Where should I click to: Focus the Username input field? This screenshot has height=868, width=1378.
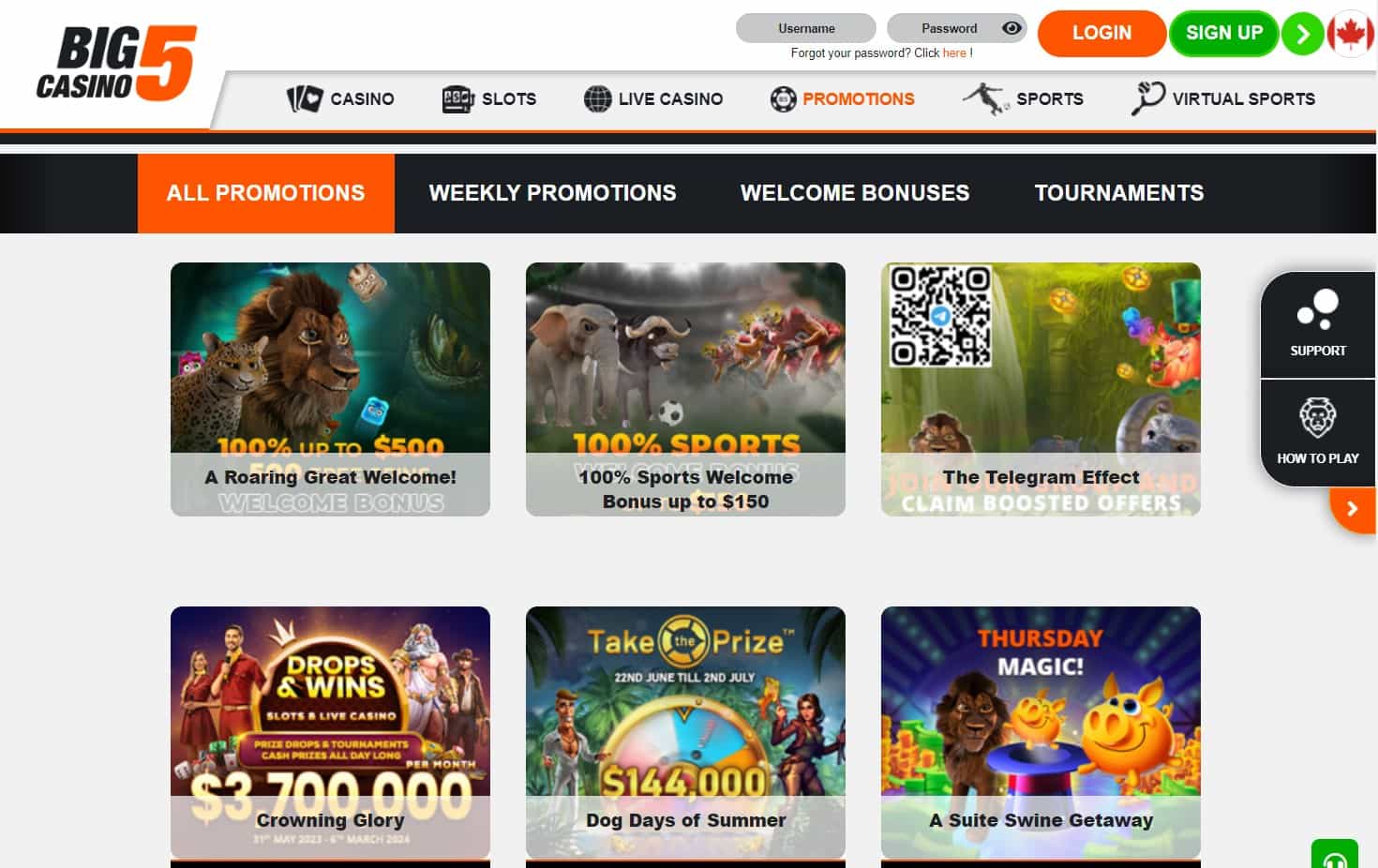click(x=806, y=28)
